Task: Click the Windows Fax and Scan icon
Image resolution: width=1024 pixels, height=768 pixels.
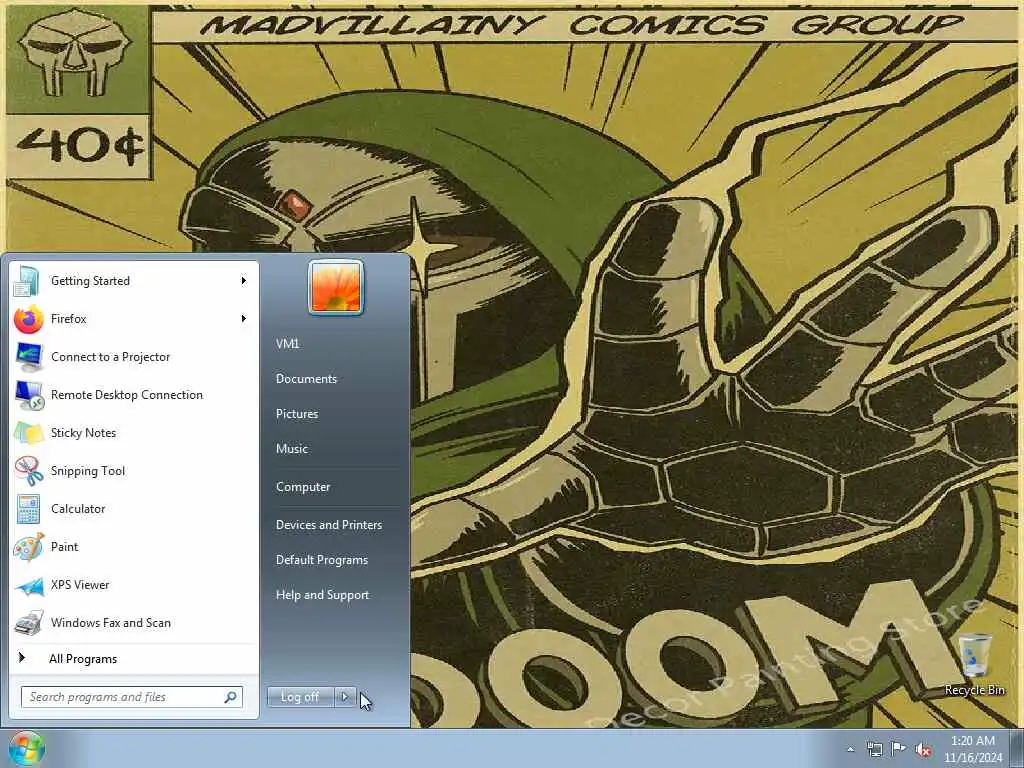Action: (29, 623)
